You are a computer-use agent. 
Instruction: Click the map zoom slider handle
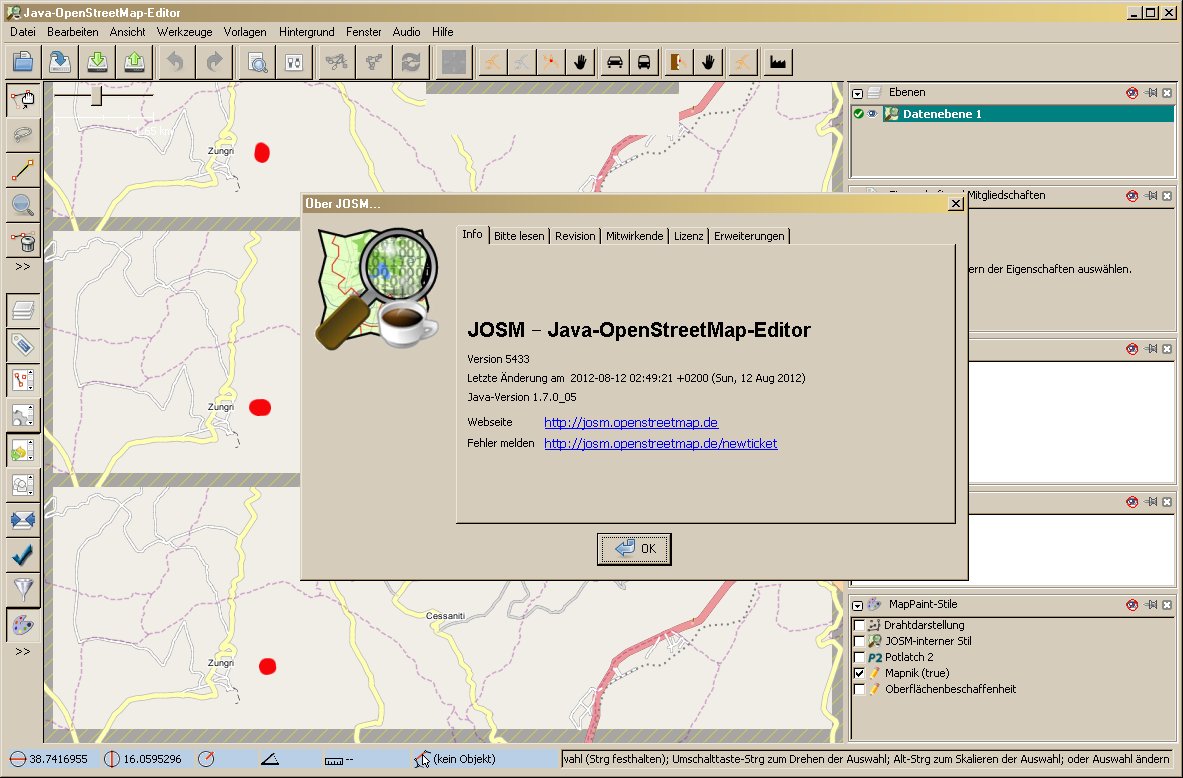(96, 95)
